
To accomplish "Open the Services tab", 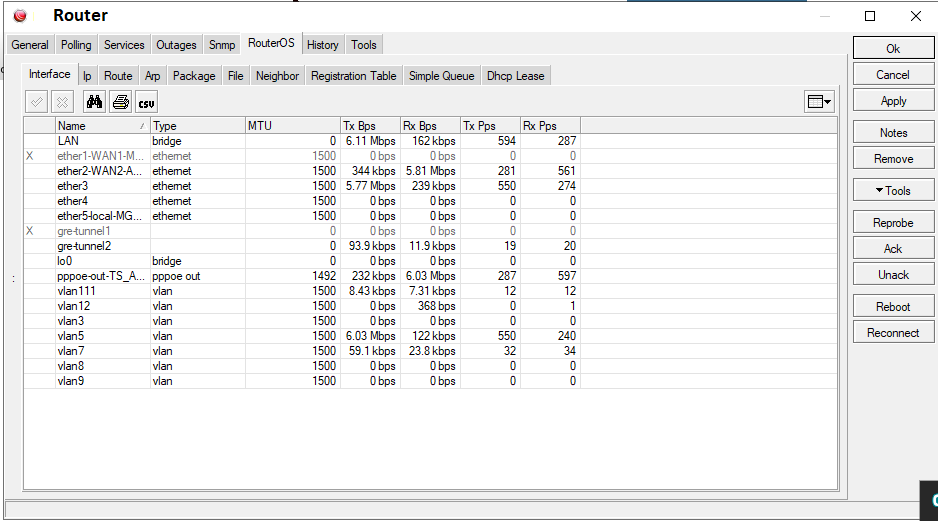I will pos(124,45).
